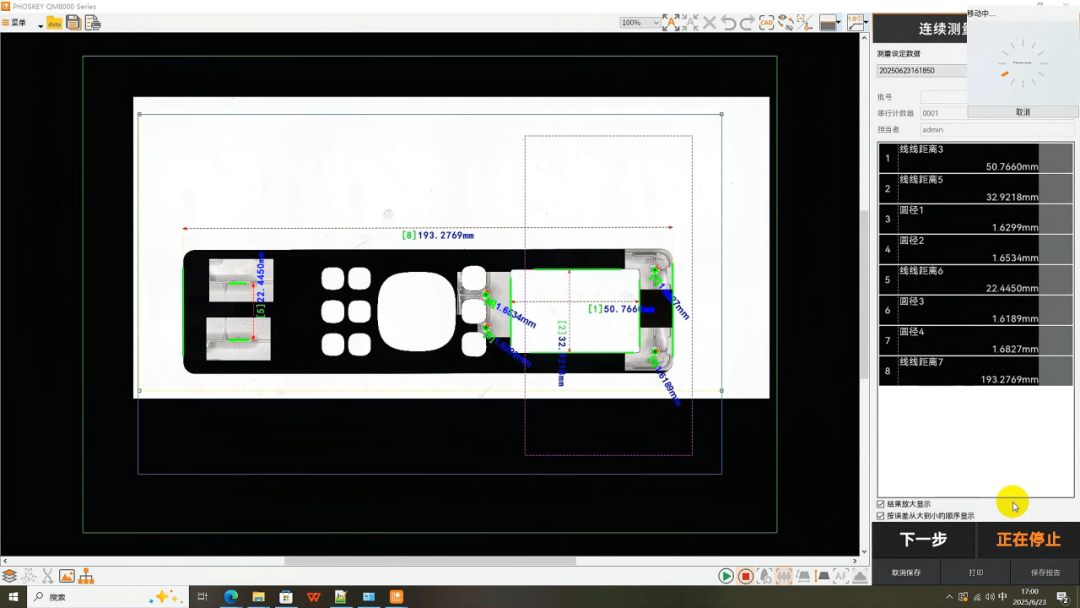Click the 下一步 button
This screenshot has height=608, width=1080.
924,540
